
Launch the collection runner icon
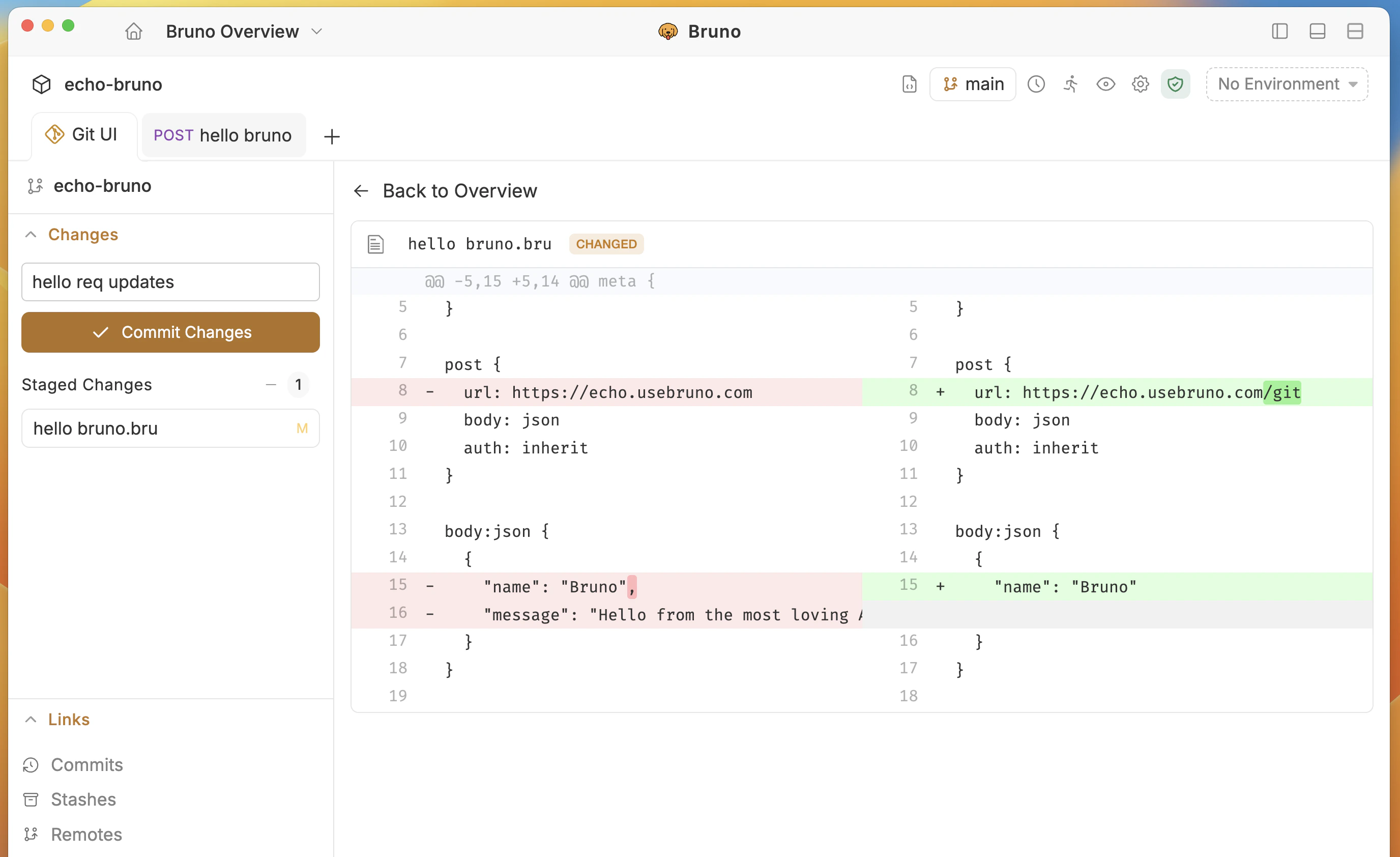[x=1071, y=83]
